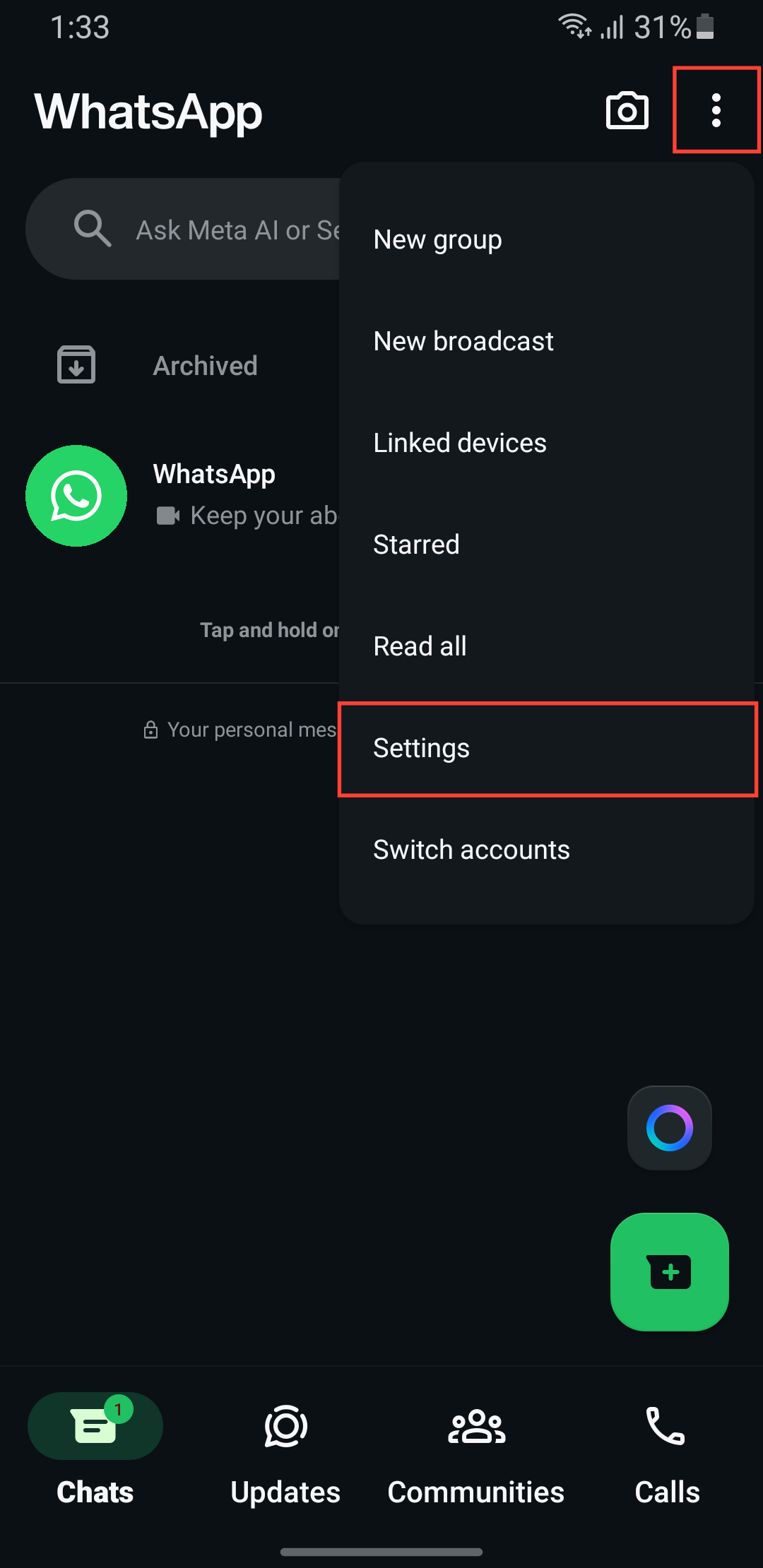Tap the Archived box icon

coord(76,365)
